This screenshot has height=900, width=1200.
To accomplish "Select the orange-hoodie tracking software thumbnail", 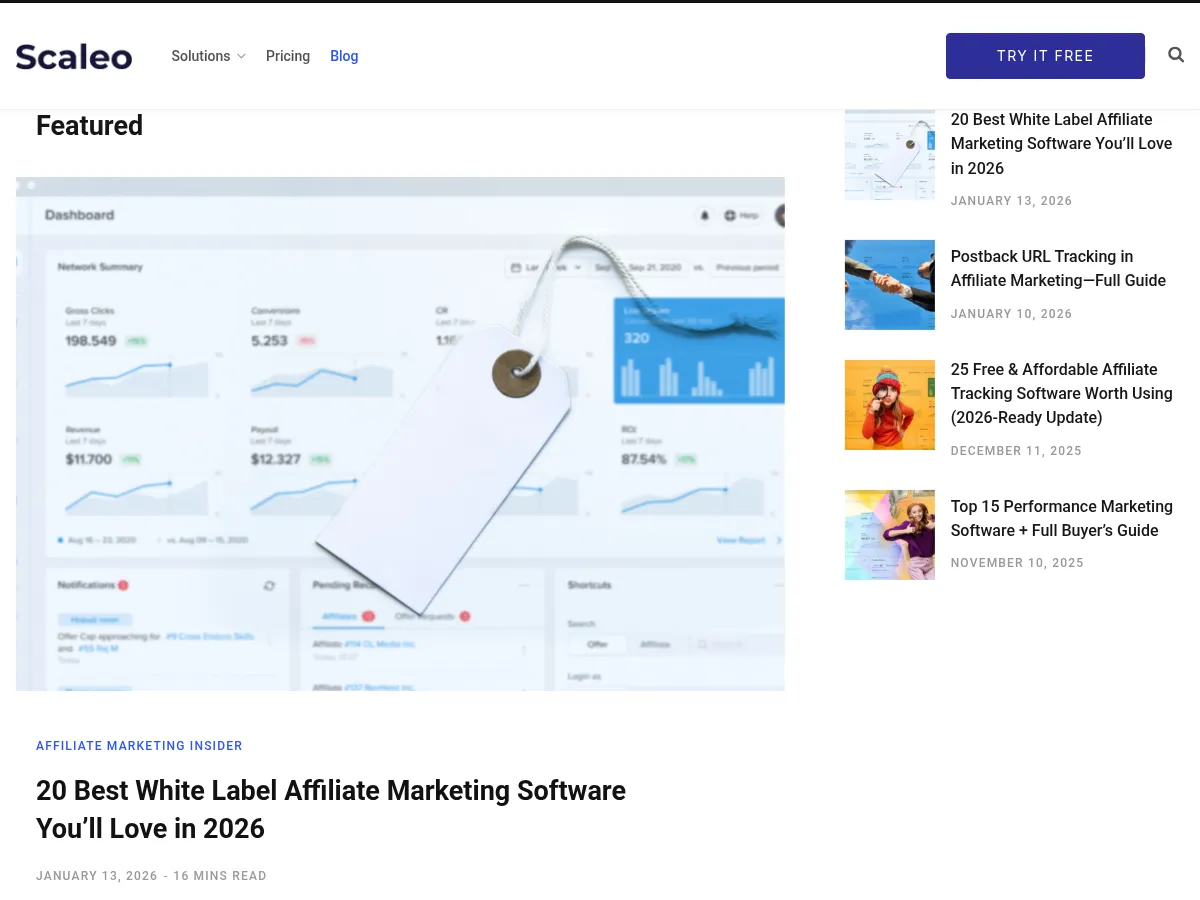I will click(889, 404).
